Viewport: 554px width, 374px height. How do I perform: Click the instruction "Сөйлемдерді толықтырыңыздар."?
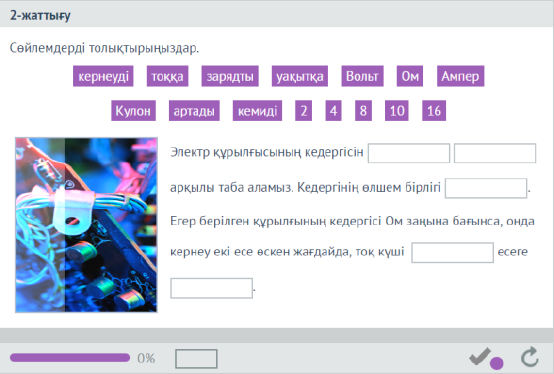pos(104,48)
